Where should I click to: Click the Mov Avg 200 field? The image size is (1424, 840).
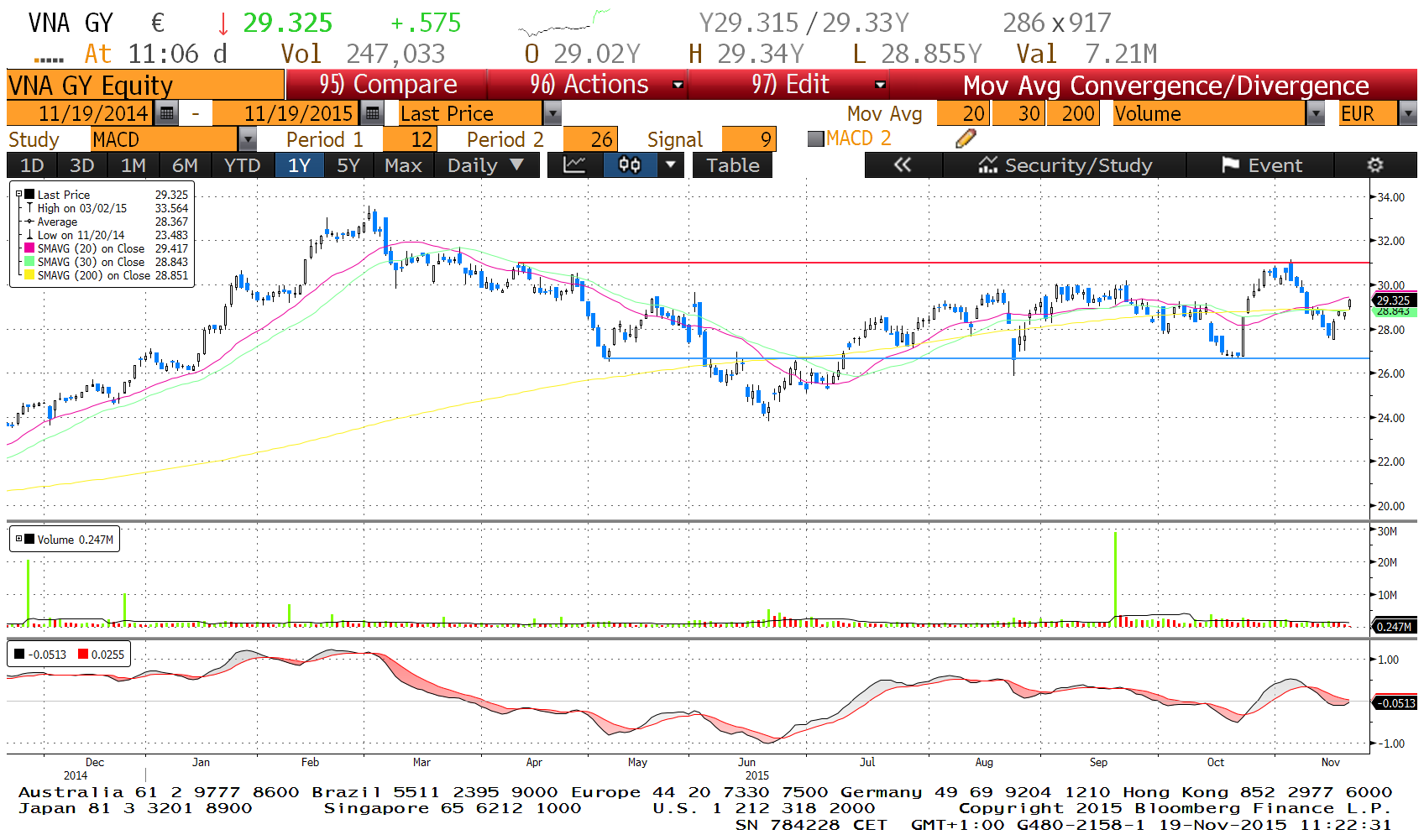1072,113
